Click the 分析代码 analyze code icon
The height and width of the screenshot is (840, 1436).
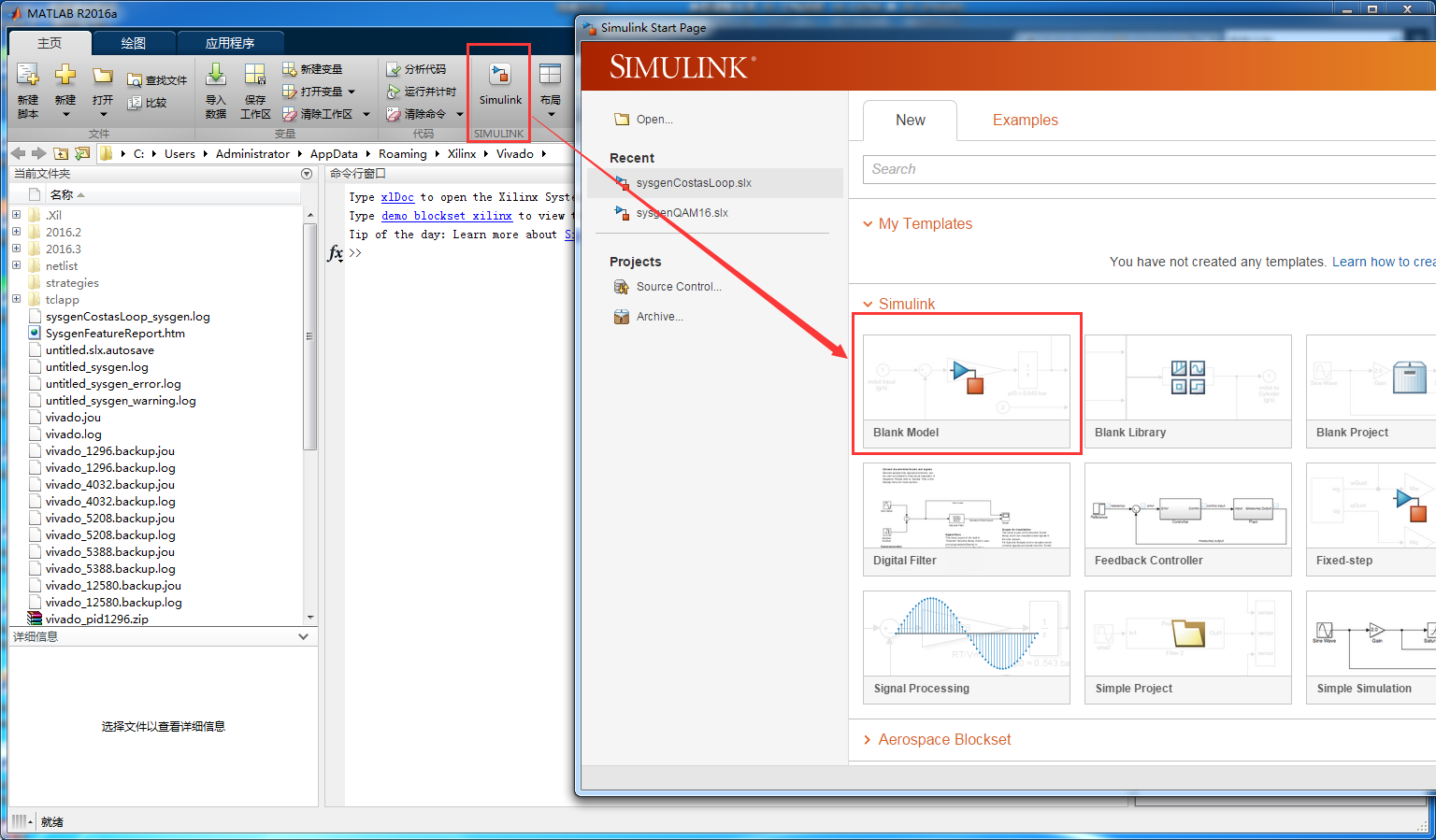(x=394, y=69)
